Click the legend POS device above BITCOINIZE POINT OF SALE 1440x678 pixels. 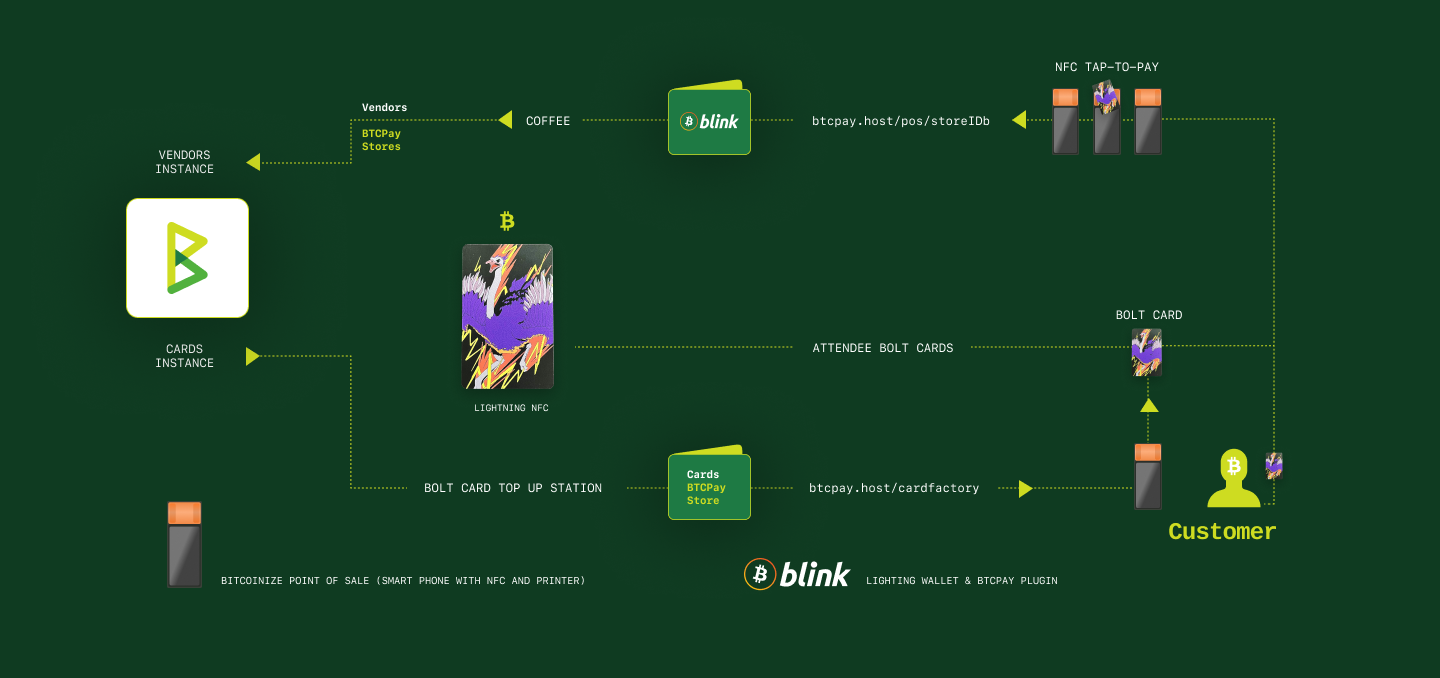pyautogui.click(x=184, y=544)
